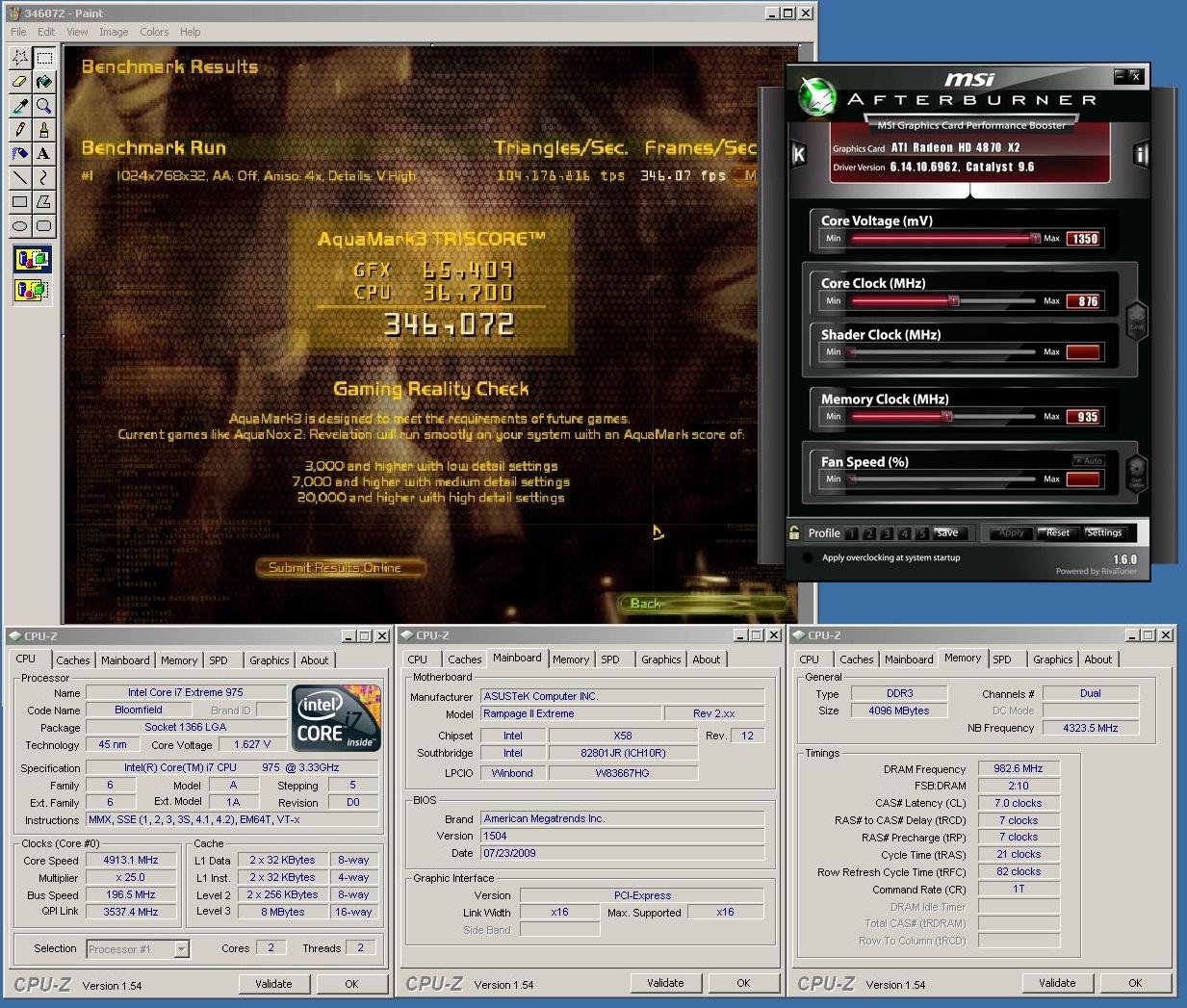Toggle Auto fan speed in Afterburner

pos(1089,461)
